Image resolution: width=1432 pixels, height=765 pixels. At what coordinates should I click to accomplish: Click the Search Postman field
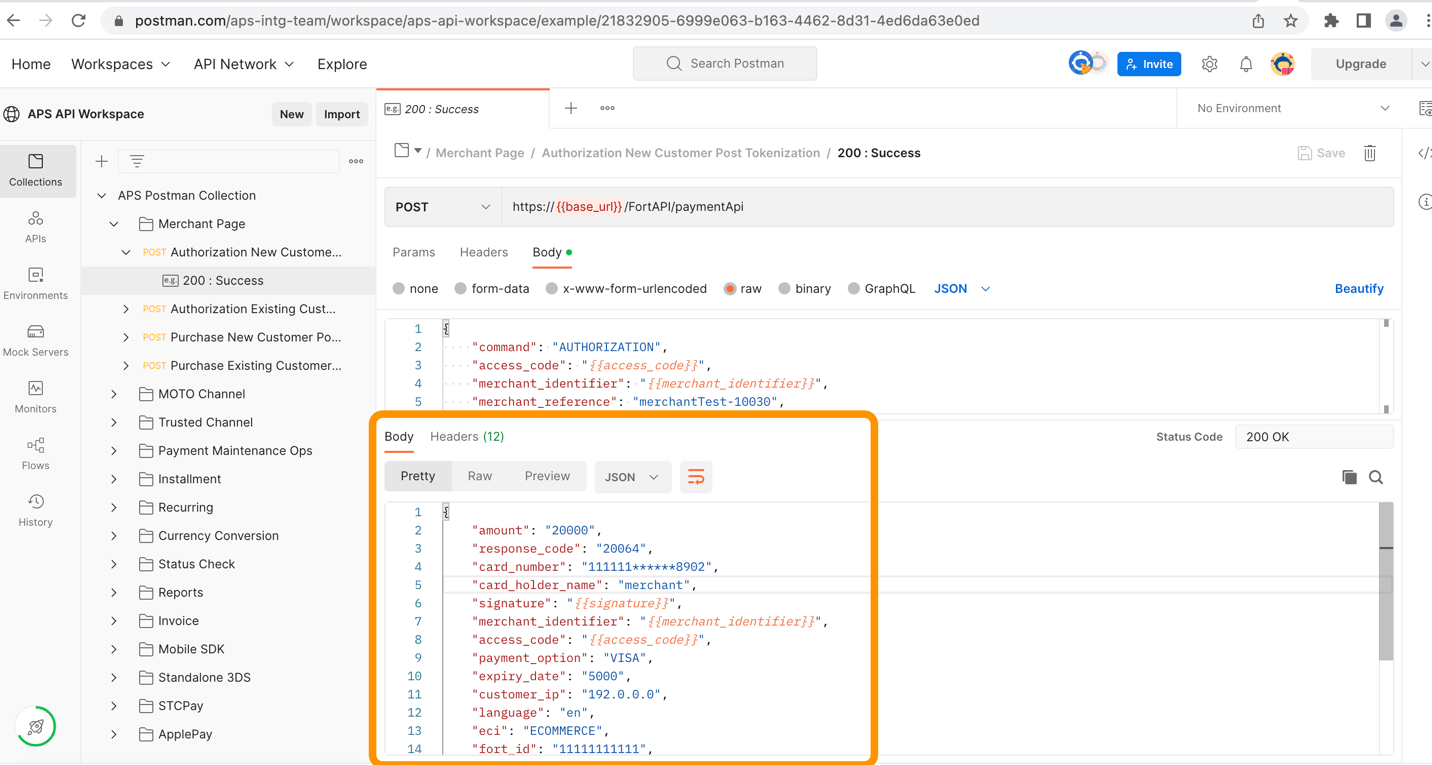[725, 63]
